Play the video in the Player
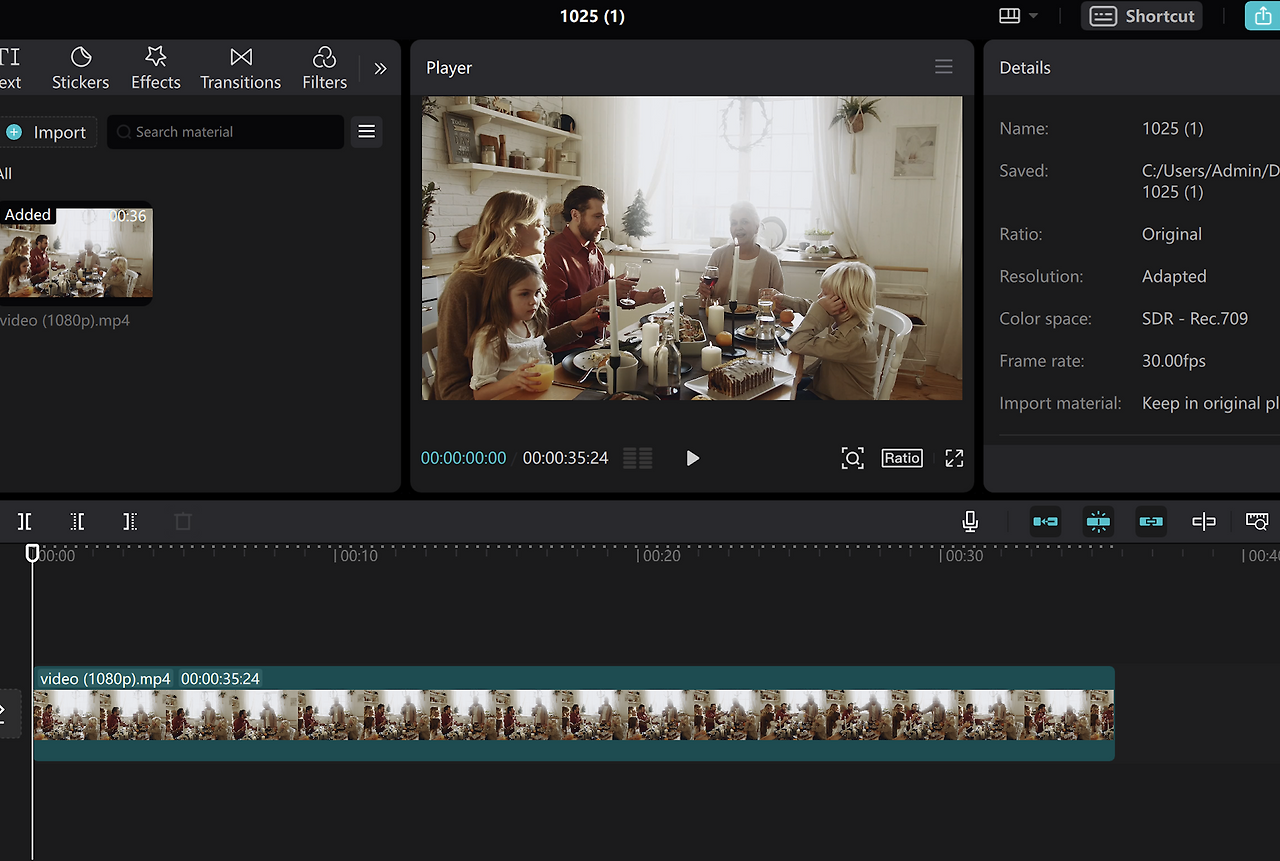Viewport: 1280px width, 861px height. [692, 458]
